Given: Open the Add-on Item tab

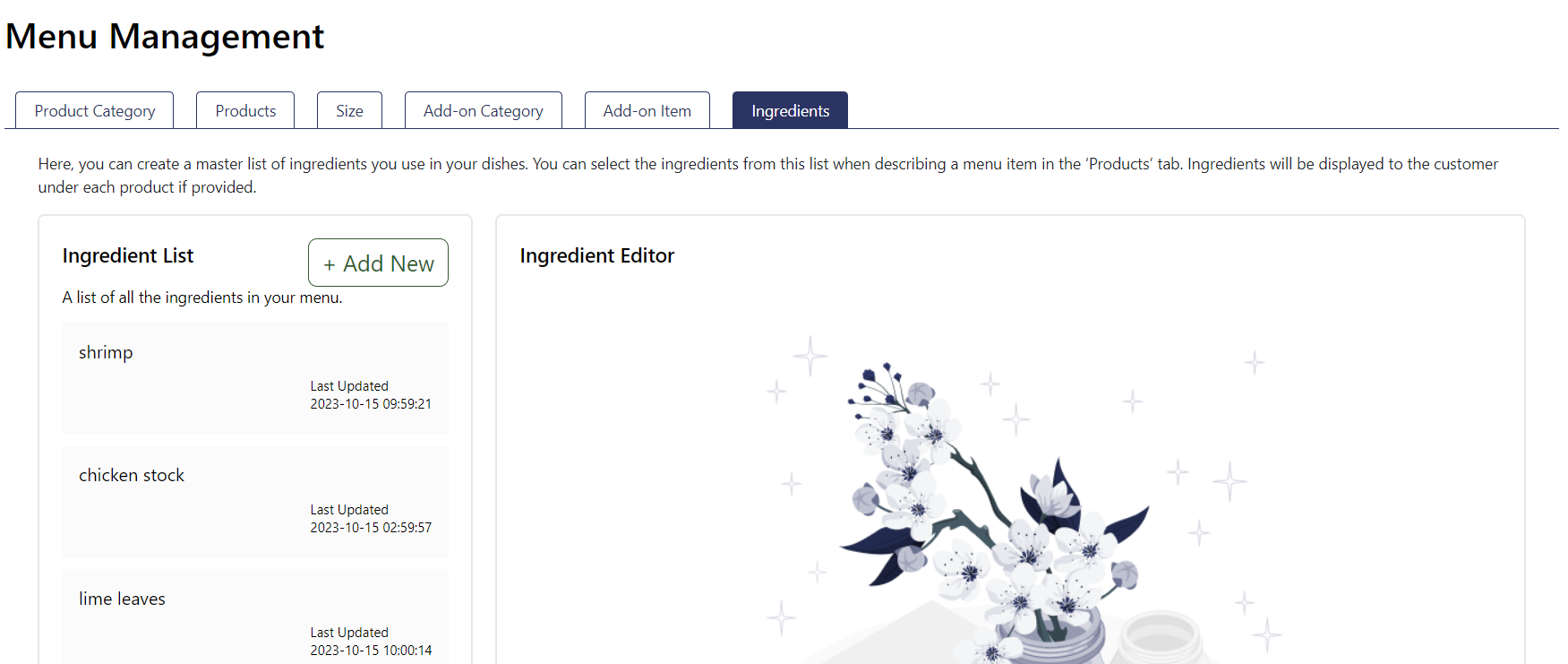Looking at the screenshot, I should pyautogui.click(x=647, y=110).
